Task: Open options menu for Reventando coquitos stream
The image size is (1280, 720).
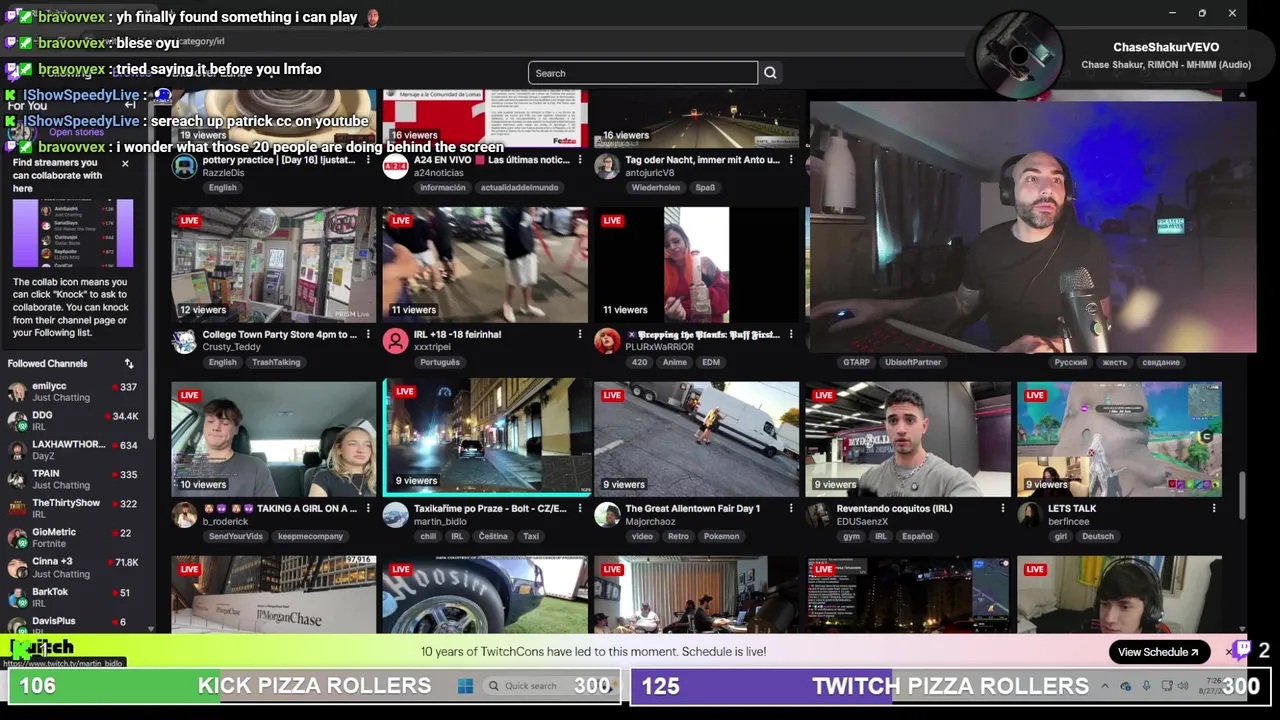Action: click(1002, 509)
